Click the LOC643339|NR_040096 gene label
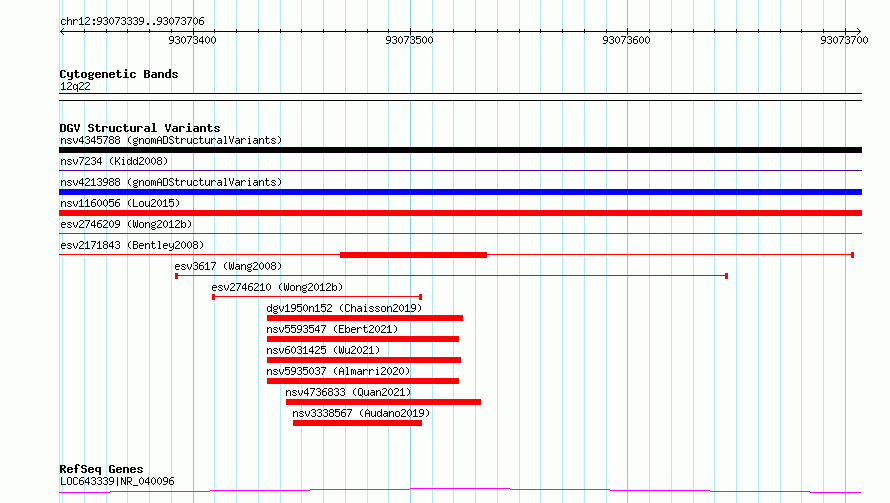Screen dimensions: 890x503 117,481
